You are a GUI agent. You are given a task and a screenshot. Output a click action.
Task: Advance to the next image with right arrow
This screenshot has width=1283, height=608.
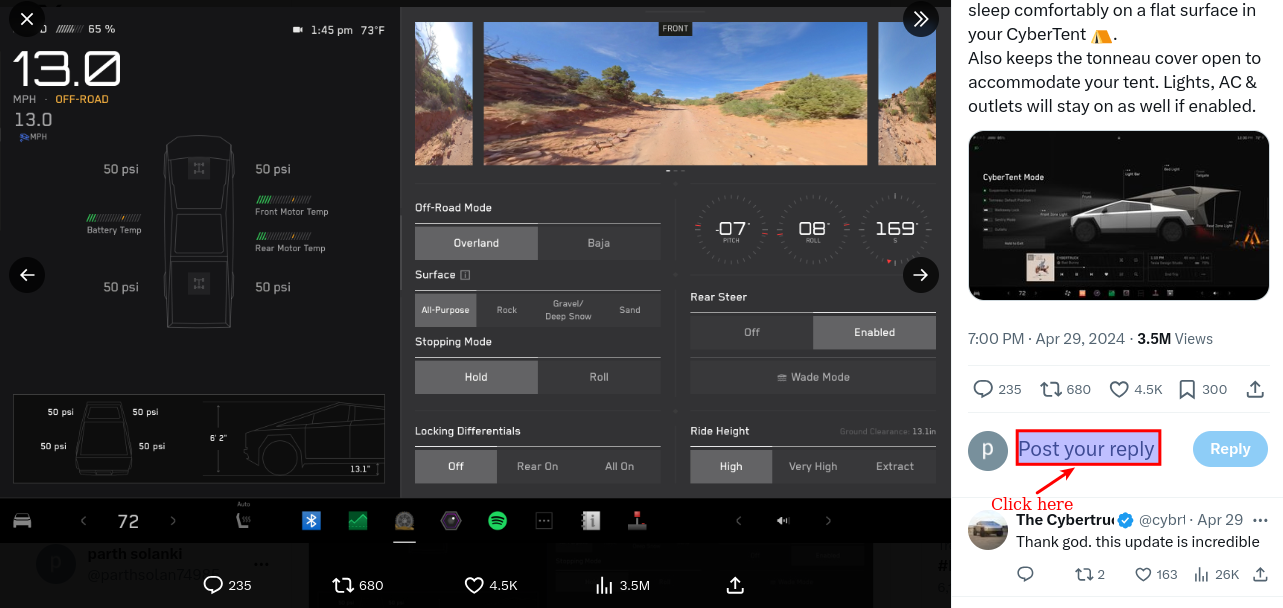920,274
